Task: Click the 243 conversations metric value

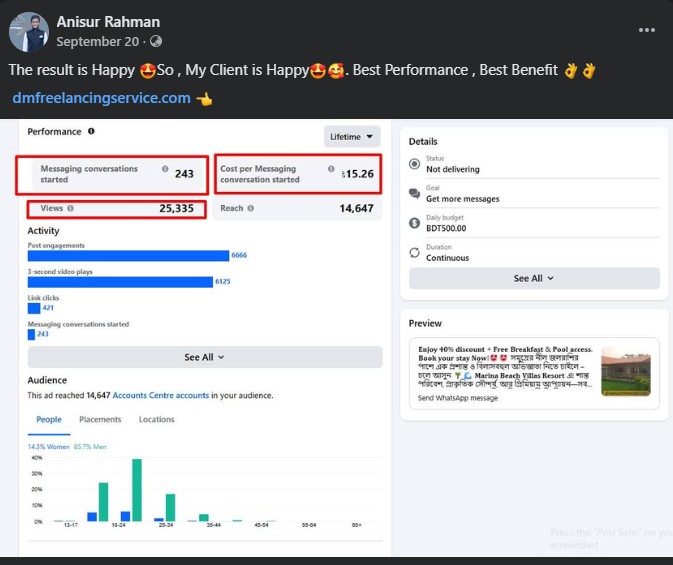Action: click(184, 174)
